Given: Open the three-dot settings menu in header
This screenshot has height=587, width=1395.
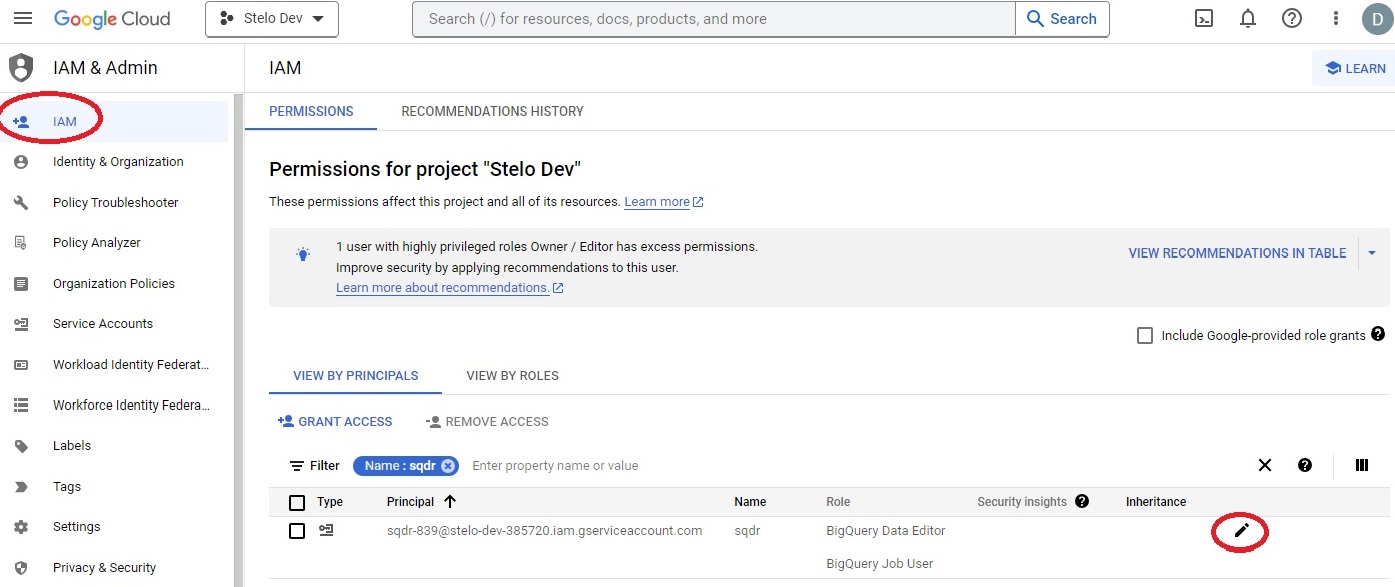Looking at the screenshot, I should [x=1336, y=19].
